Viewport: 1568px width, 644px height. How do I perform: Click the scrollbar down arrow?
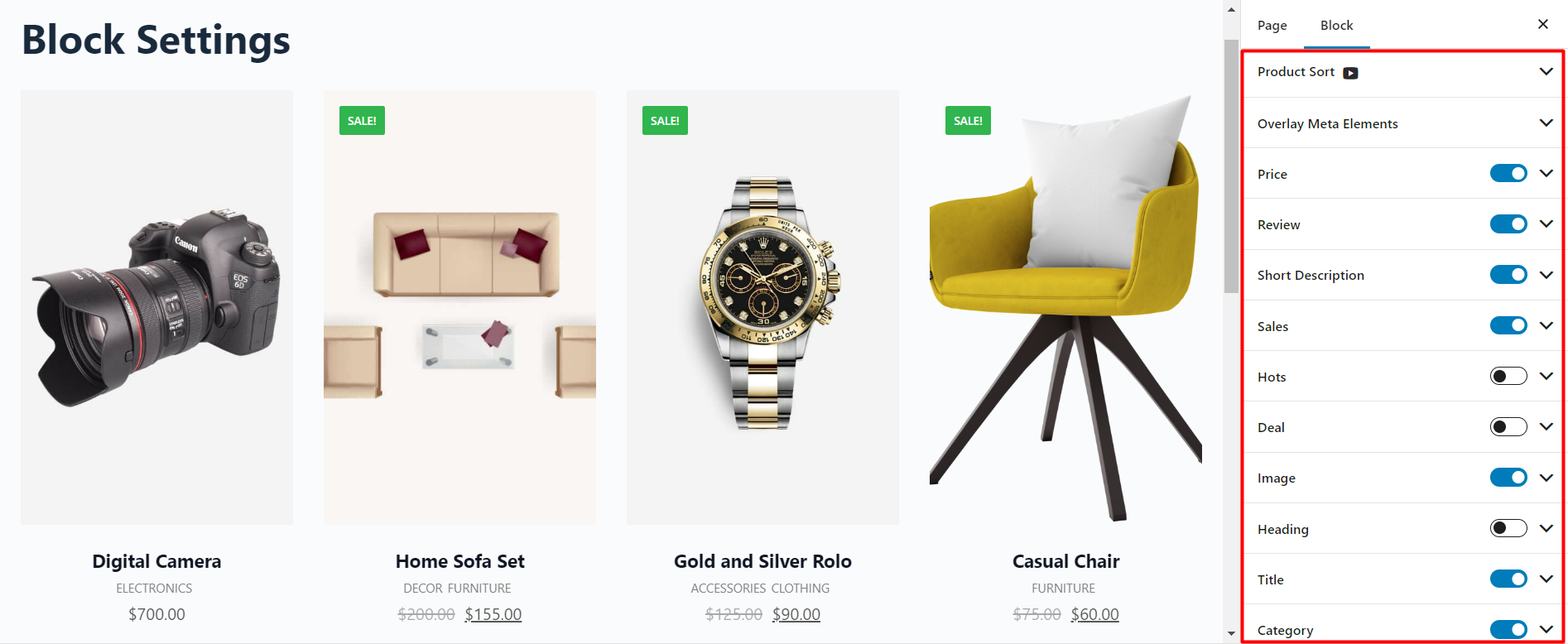pos(1231,634)
